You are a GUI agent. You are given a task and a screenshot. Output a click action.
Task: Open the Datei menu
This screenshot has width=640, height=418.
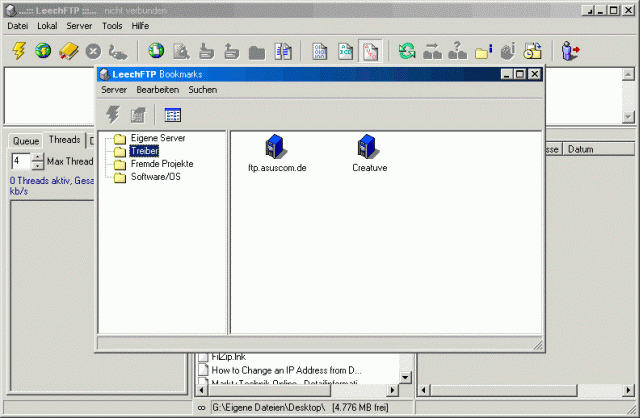(x=18, y=26)
